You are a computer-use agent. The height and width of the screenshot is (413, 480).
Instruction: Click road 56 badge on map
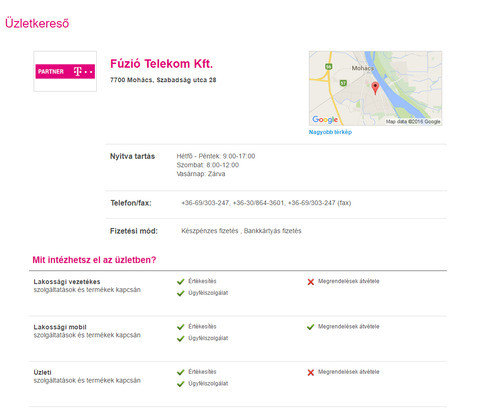pos(329,67)
